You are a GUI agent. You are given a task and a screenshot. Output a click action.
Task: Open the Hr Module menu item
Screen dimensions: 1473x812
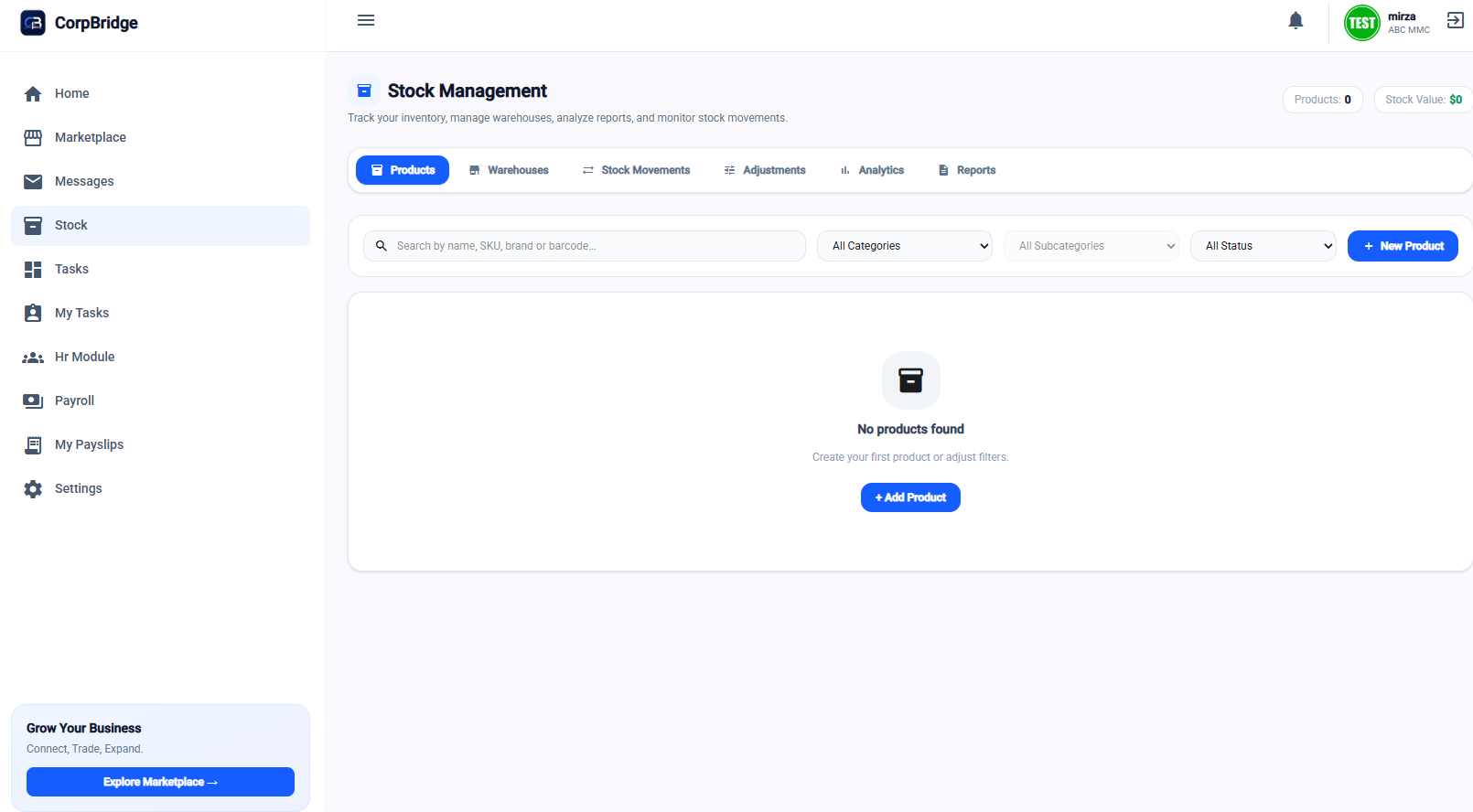pos(160,357)
